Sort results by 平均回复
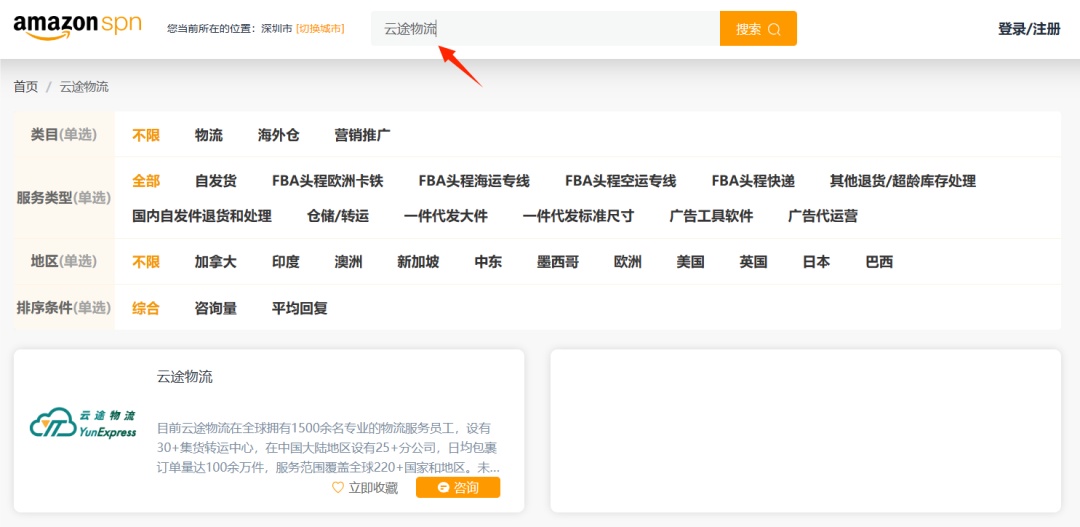This screenshot has height=527, width=1080. pyautogui.click(x=300, y=308)
